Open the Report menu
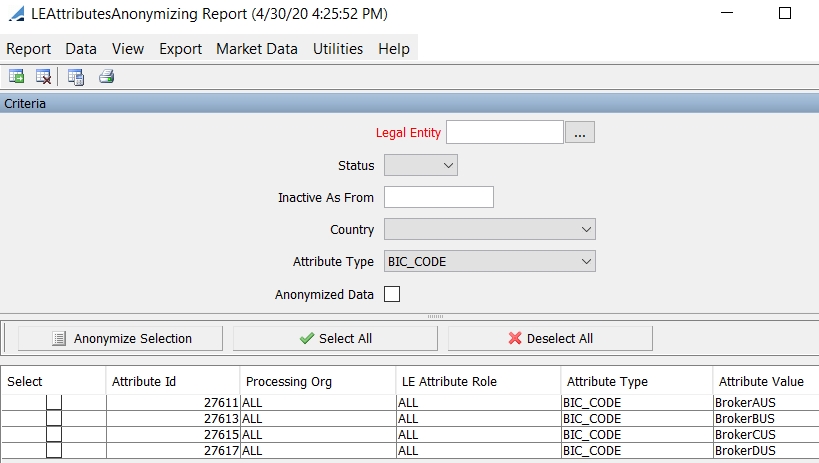 28,49
